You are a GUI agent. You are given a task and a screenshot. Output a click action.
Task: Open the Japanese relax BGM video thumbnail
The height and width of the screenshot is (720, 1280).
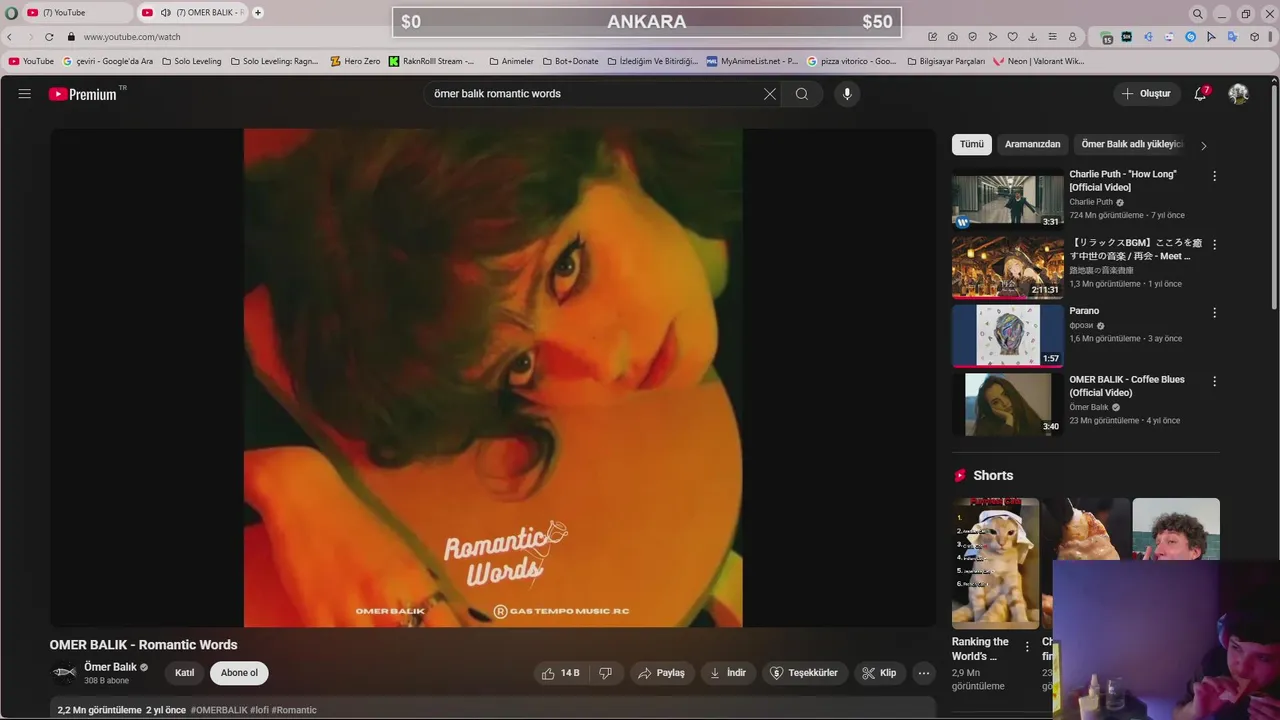click(x=1007, y=268)
